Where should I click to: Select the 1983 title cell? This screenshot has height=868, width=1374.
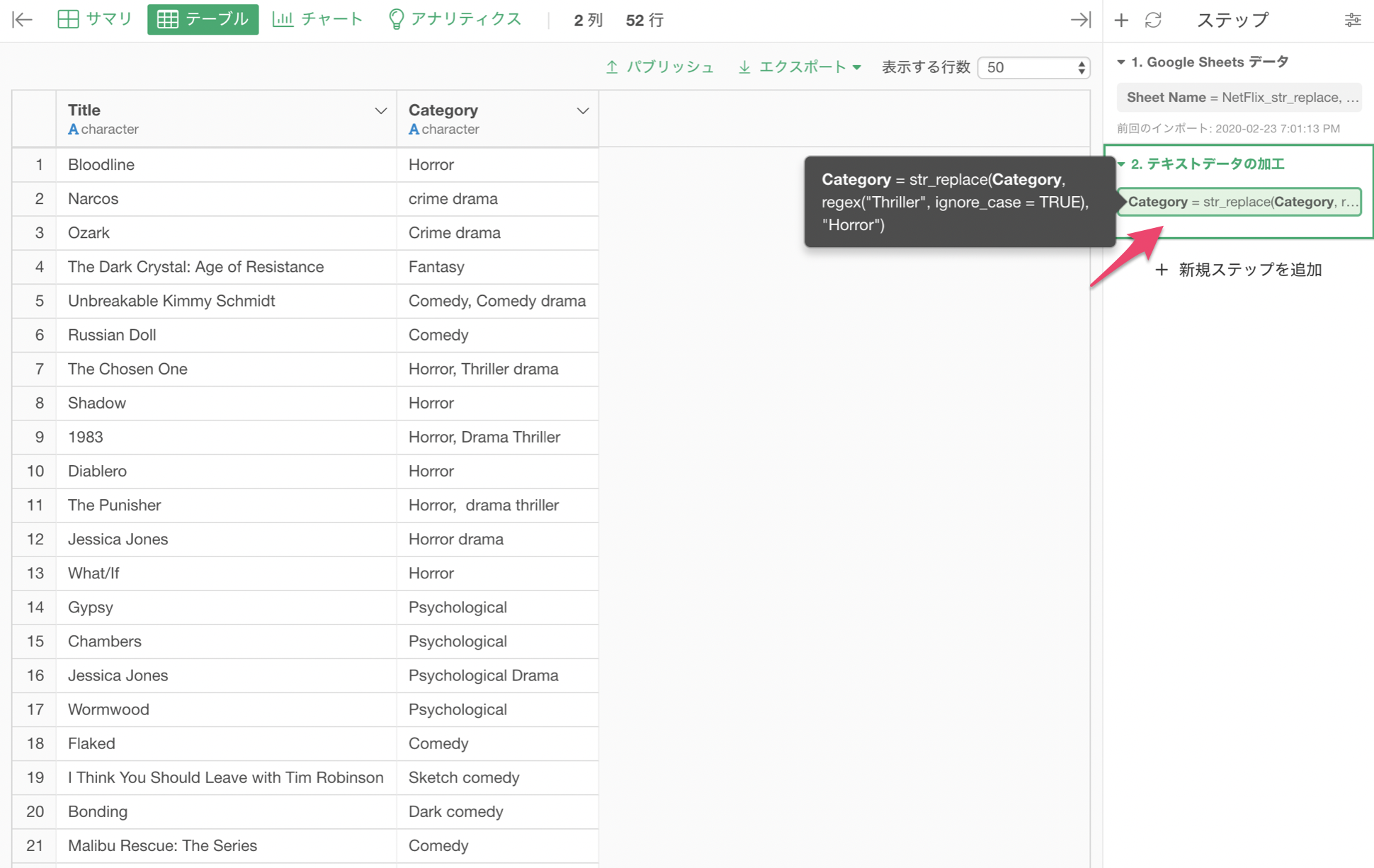[x=227, y=437]
